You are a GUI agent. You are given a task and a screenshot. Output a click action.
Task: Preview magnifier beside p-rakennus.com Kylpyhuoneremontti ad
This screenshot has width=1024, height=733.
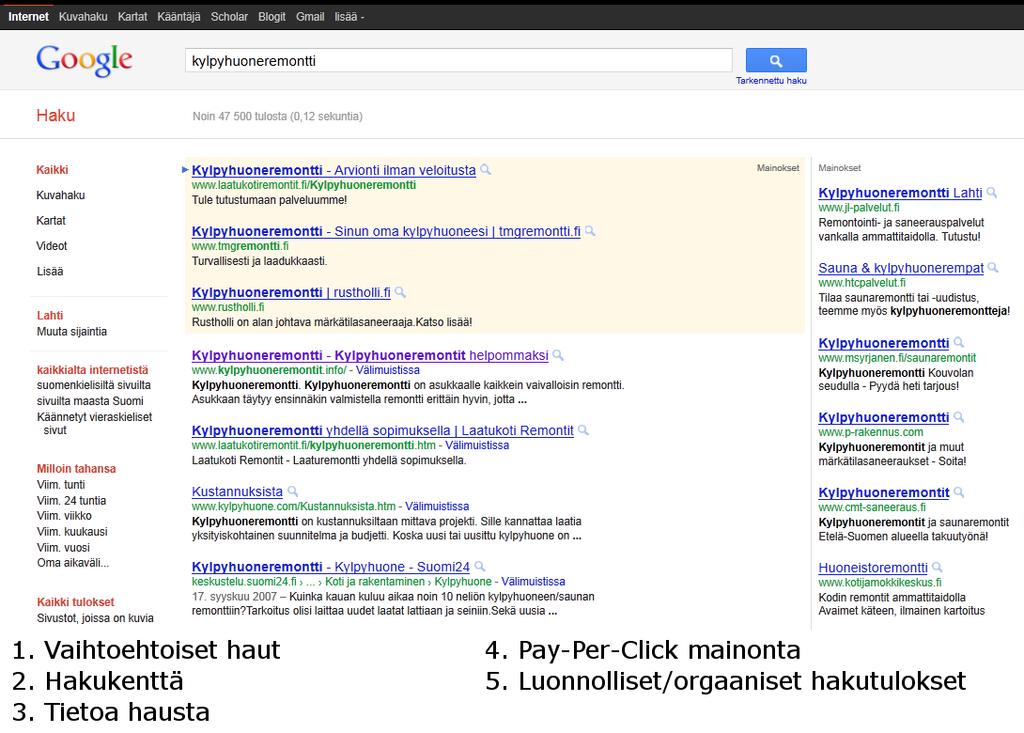tap(959, 417)
